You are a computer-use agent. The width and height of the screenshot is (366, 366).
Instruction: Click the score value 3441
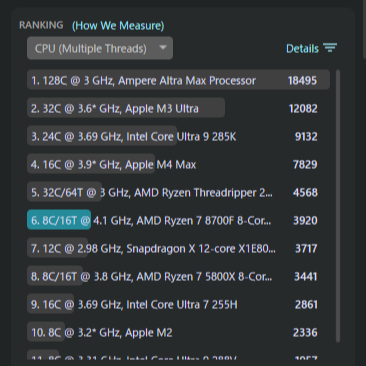tap(306, 277)
